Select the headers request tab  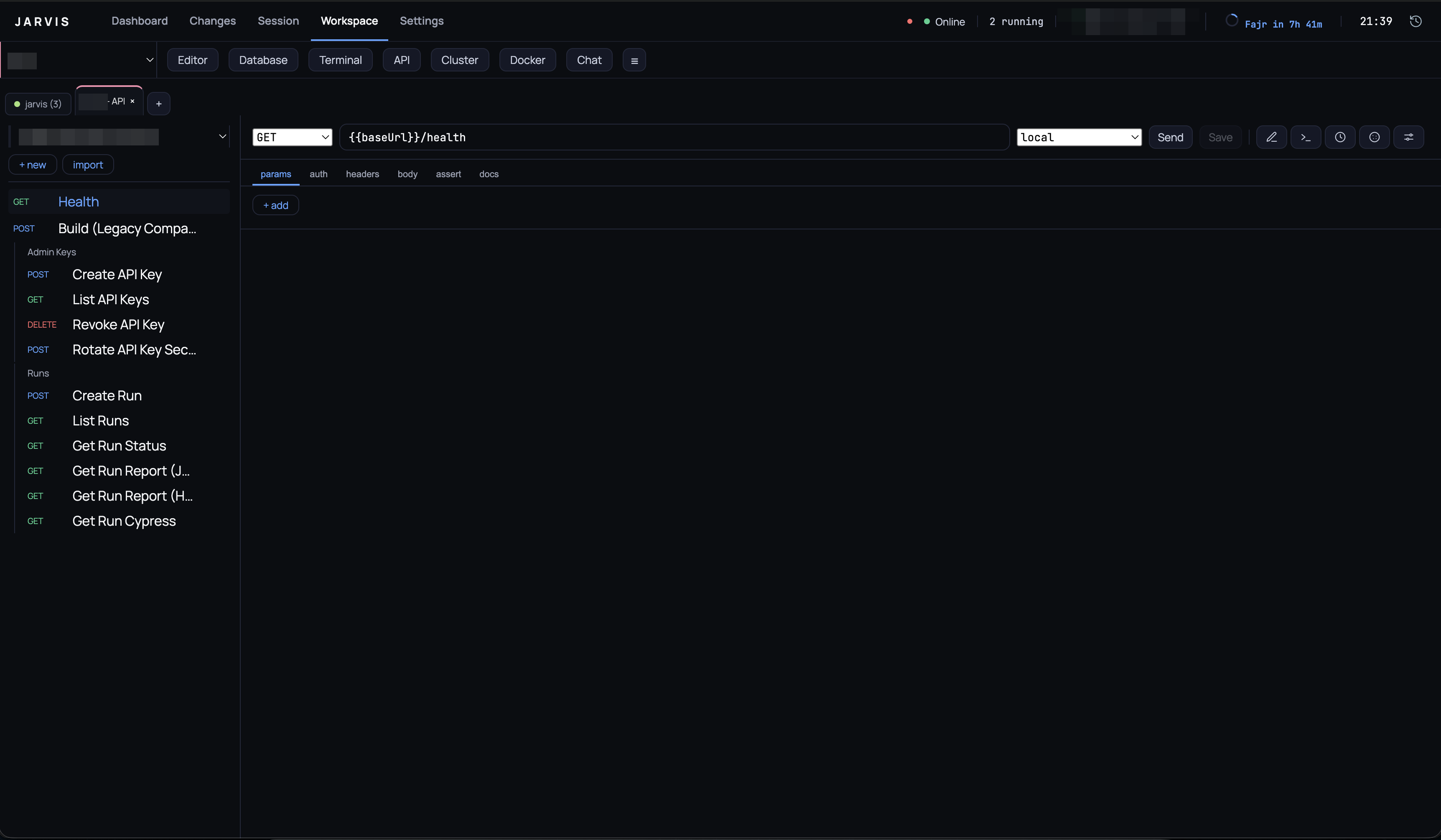pos(362,174)
